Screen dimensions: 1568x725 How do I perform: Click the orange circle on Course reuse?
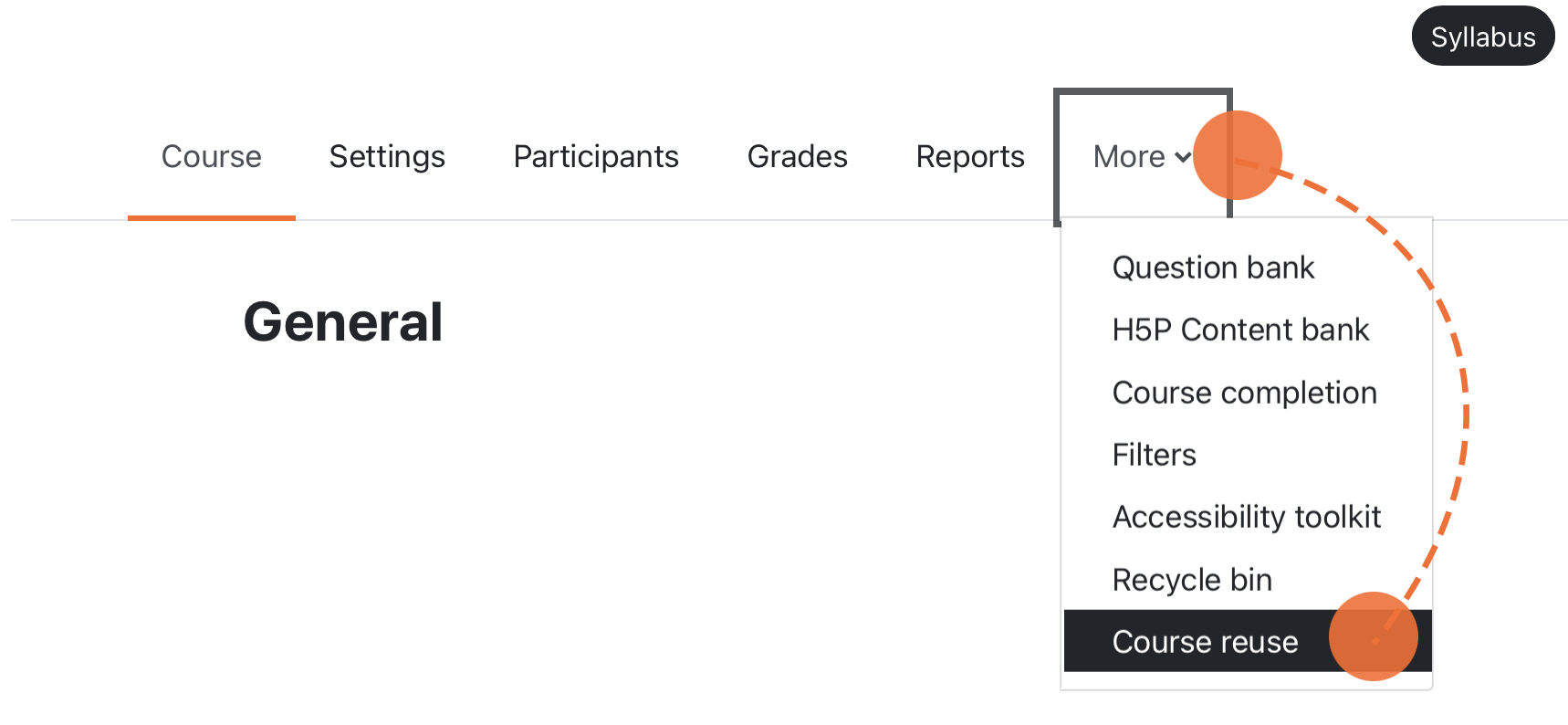pos(1375,636)
